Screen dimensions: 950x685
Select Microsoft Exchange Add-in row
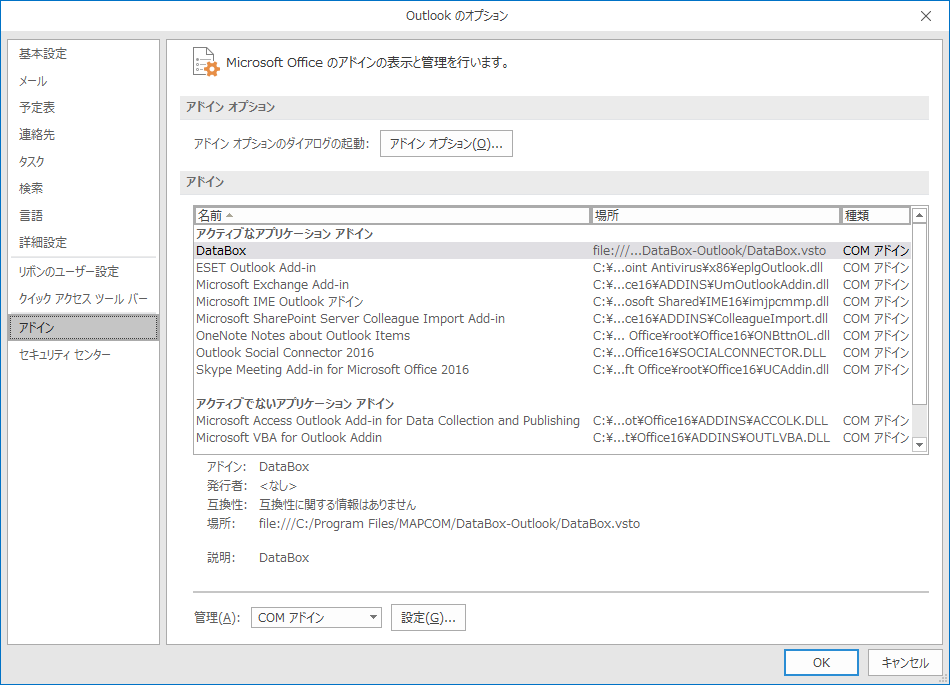coord(552,285)
